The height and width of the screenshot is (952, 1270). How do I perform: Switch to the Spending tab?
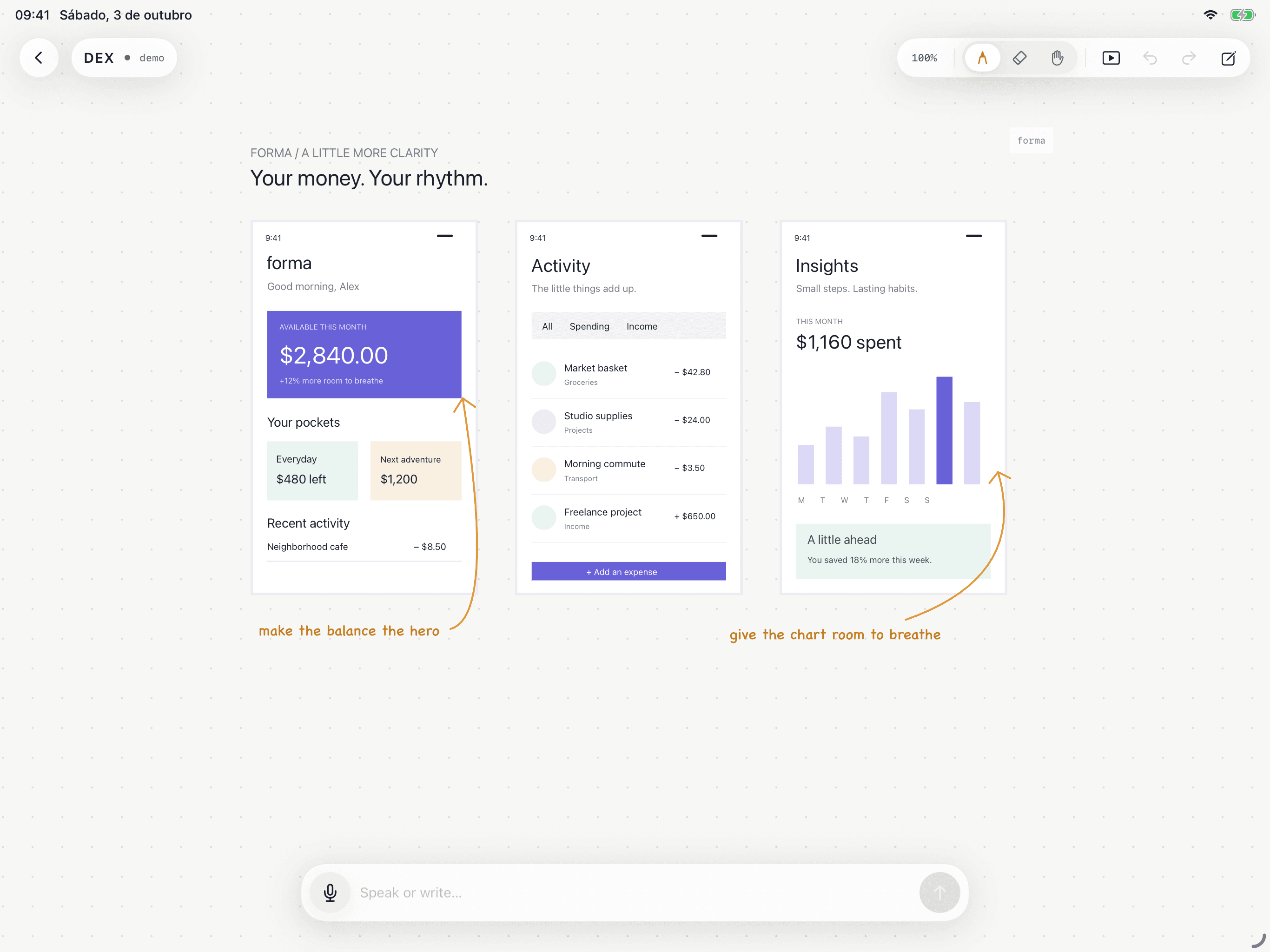589,326
